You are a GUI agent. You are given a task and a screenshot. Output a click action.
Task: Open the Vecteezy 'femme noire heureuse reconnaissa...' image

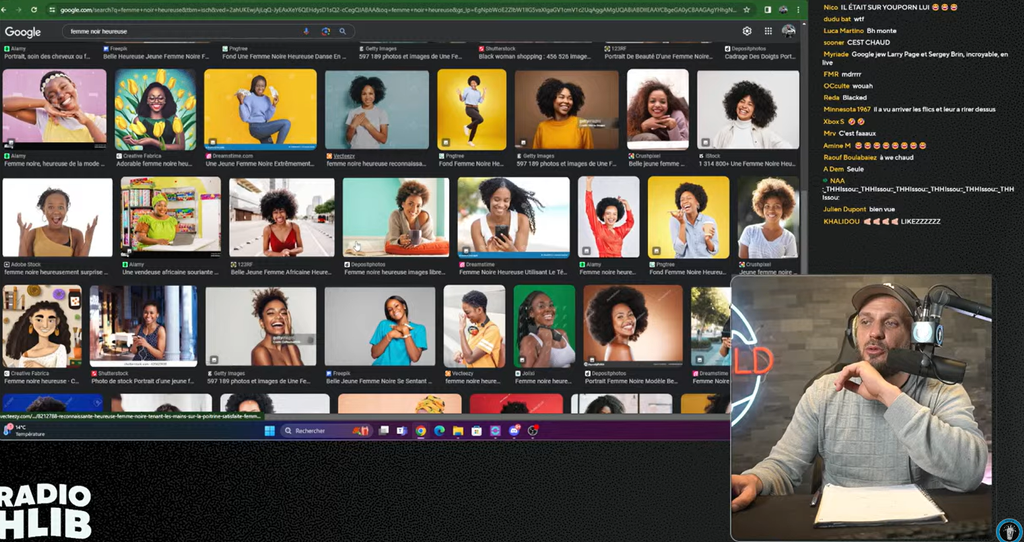pyautogui.click(x=376, y=110)
